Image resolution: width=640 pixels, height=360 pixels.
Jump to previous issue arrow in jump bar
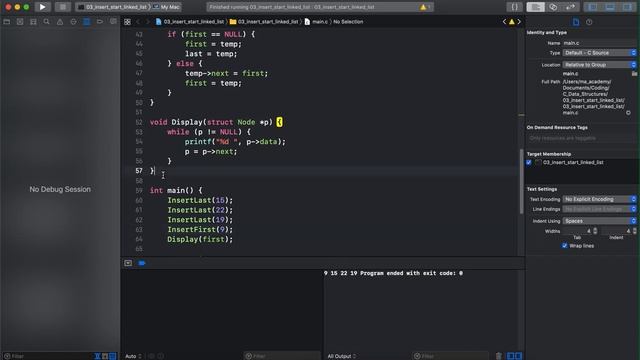(x=504, y=22)
